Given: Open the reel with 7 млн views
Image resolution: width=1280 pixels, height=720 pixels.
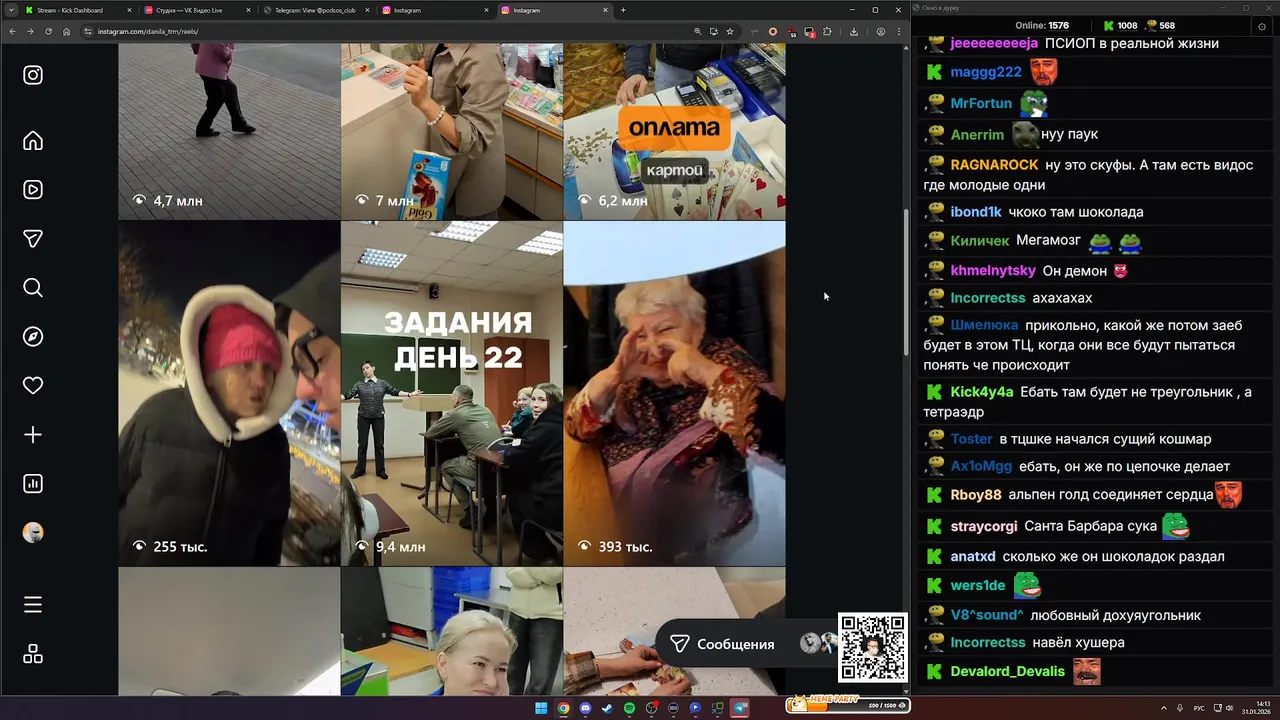Looking at the screenshot, I should [451, 131].
